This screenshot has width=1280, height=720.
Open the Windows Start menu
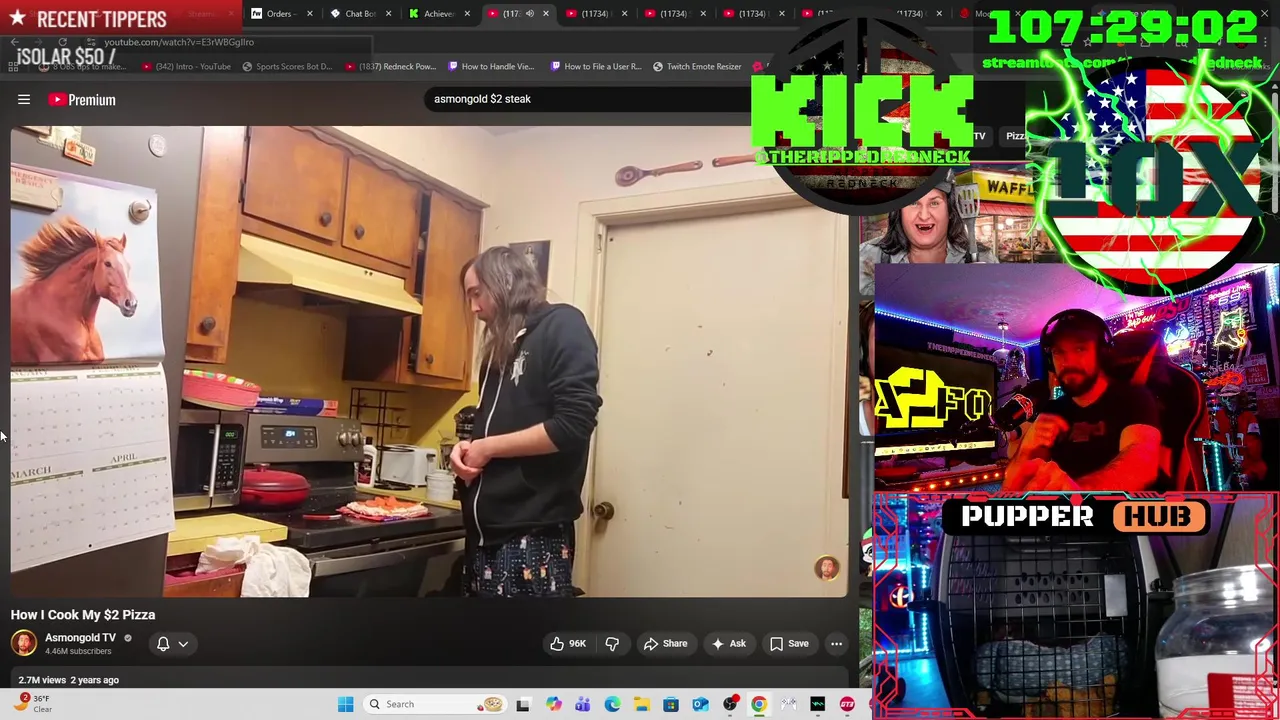(345, 704)
